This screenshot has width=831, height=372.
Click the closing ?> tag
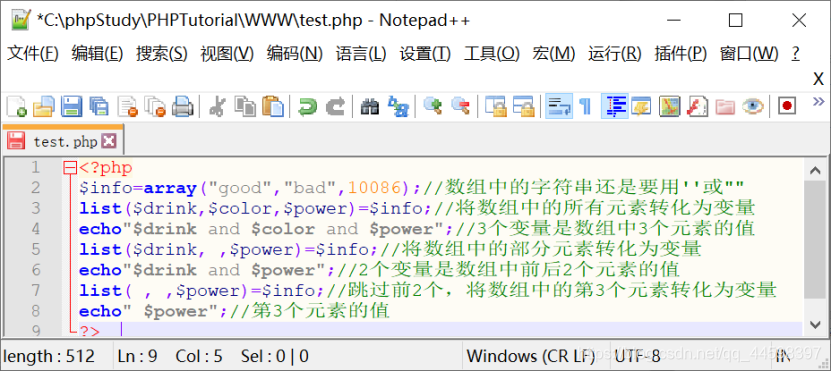click(90, 332)
